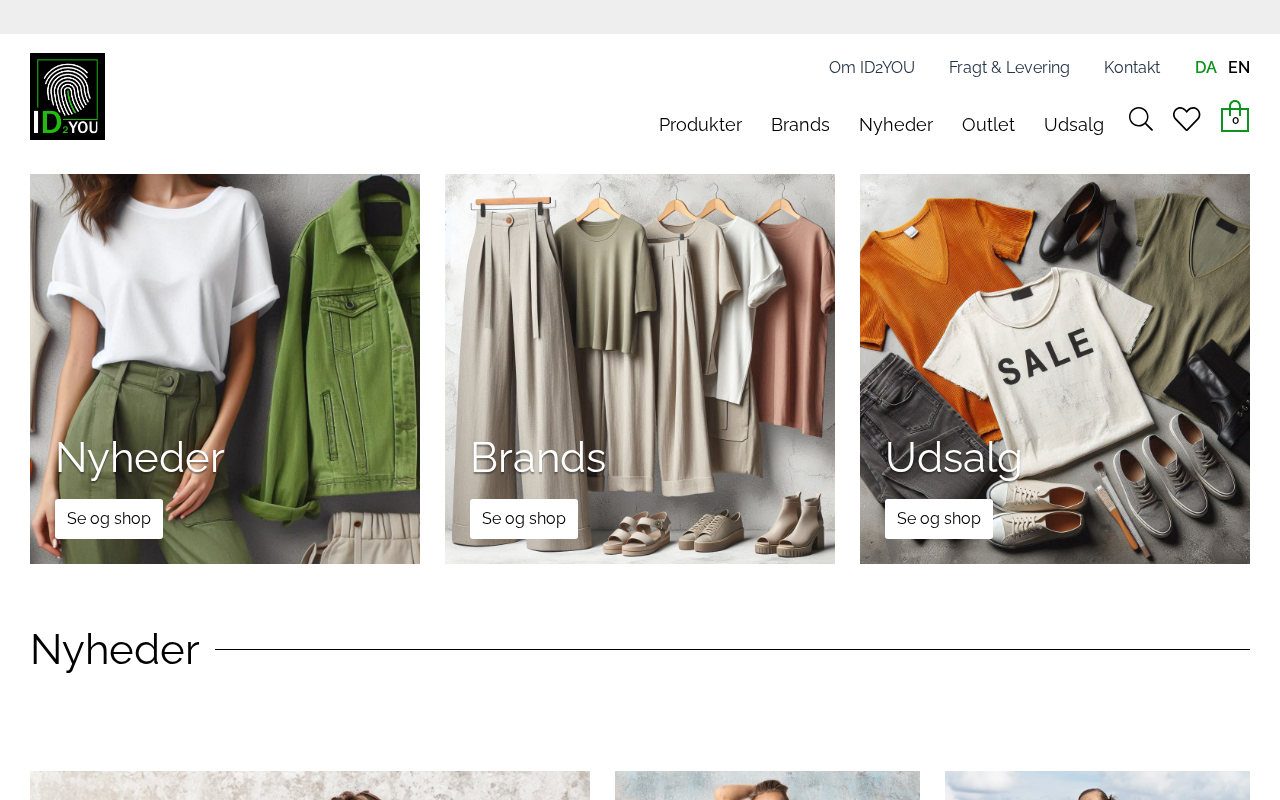The width and height of the screenshot is (1280, 800).
Task: Open the Outlet menu item
Action: click(988, 125)
